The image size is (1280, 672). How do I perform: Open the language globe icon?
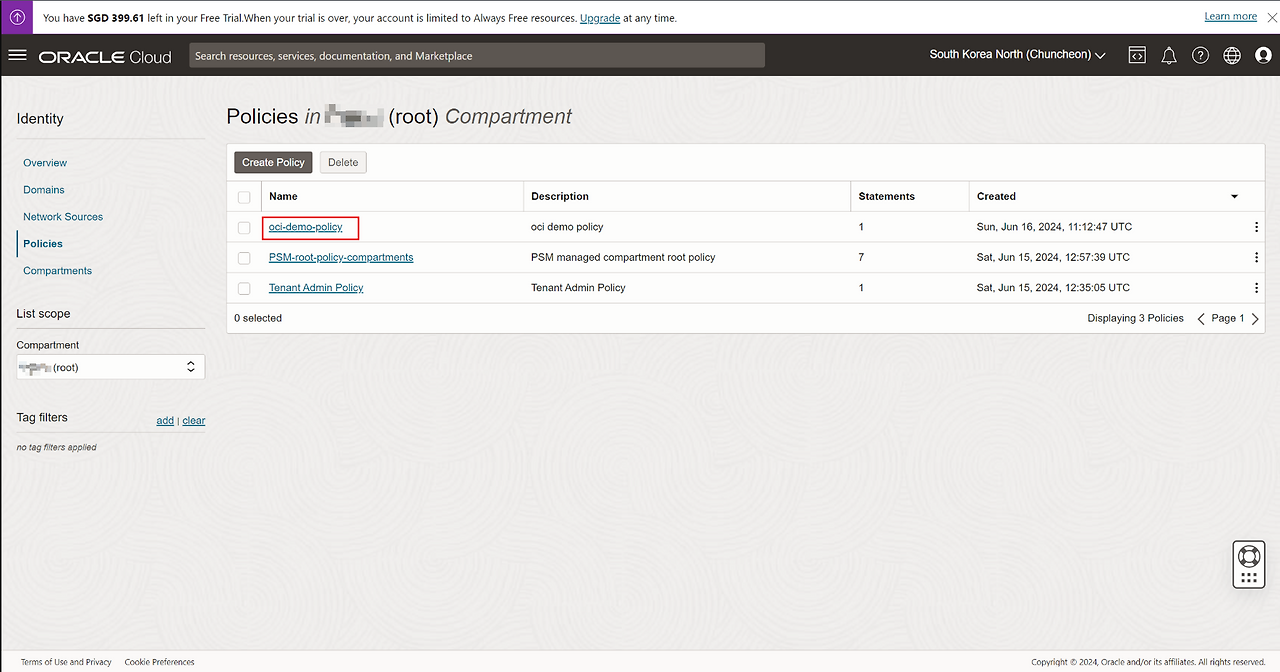tap(1232, 56)
